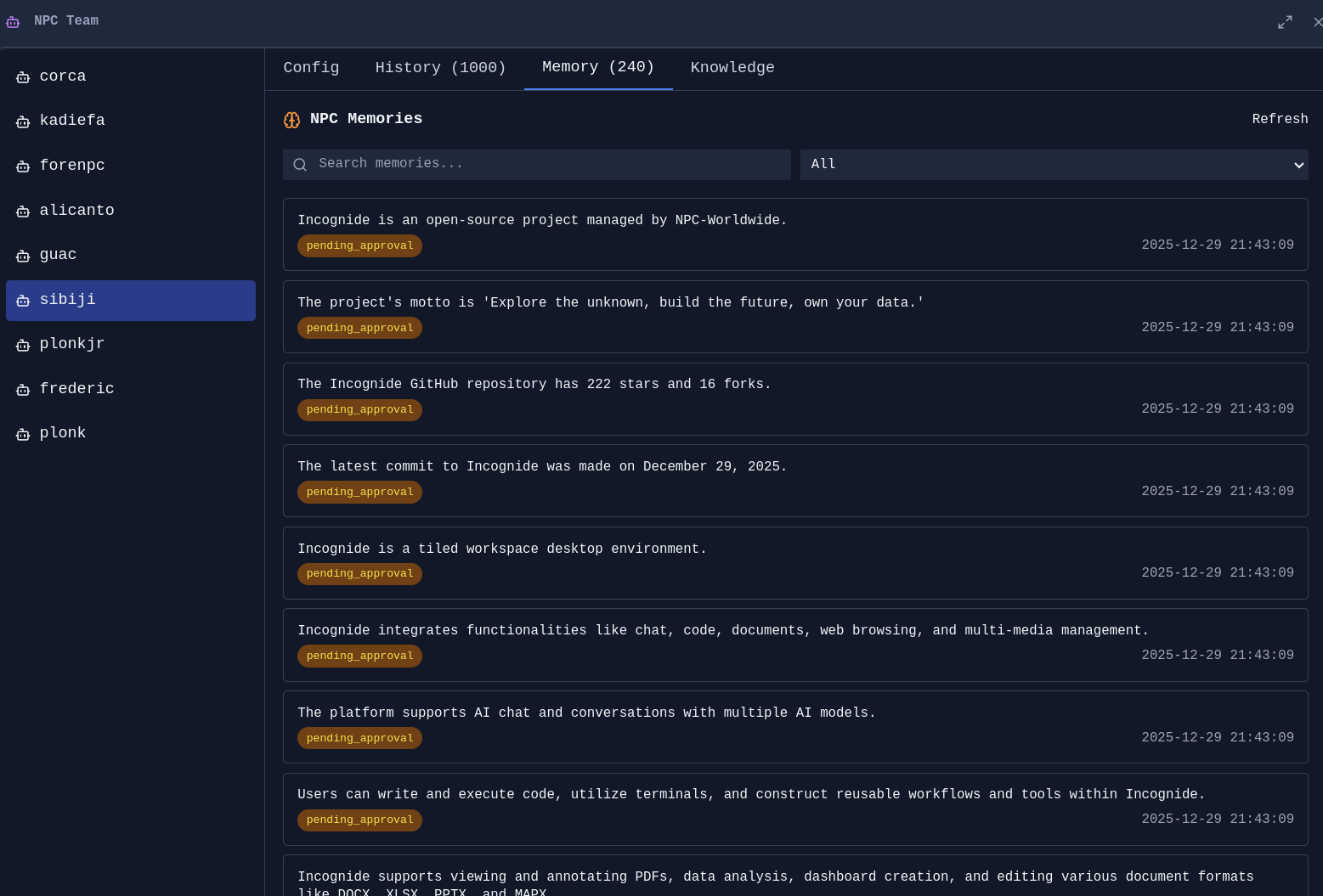The width and height of the screenshot is (1323, 896).
Task: Refresh the NPC memories list
Action: [1280, 119]
